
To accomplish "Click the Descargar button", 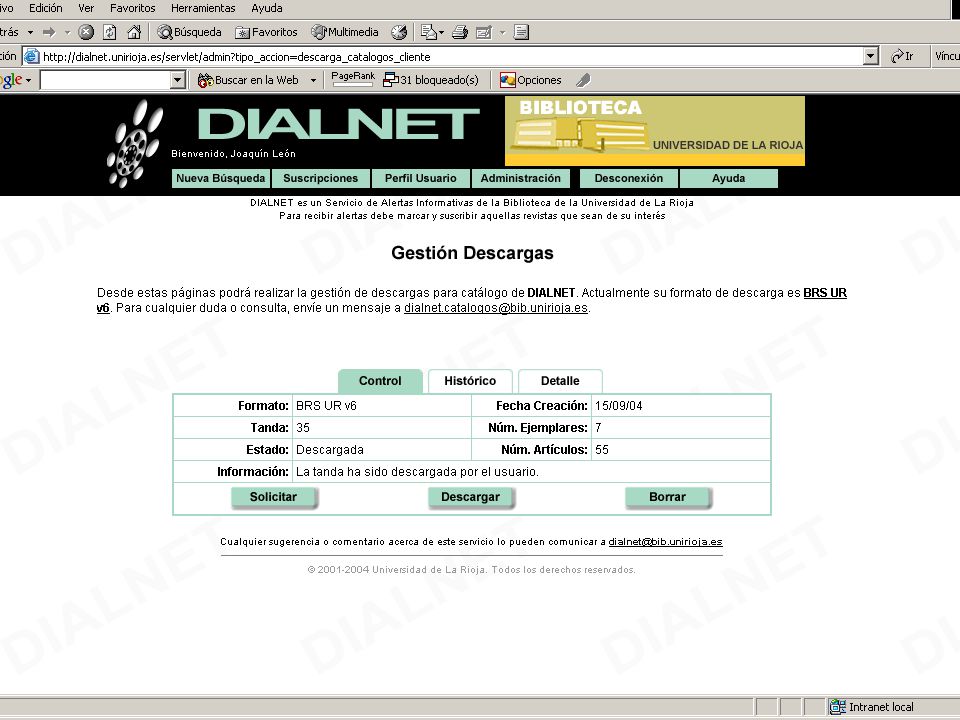I will click(x=470, y=497).
